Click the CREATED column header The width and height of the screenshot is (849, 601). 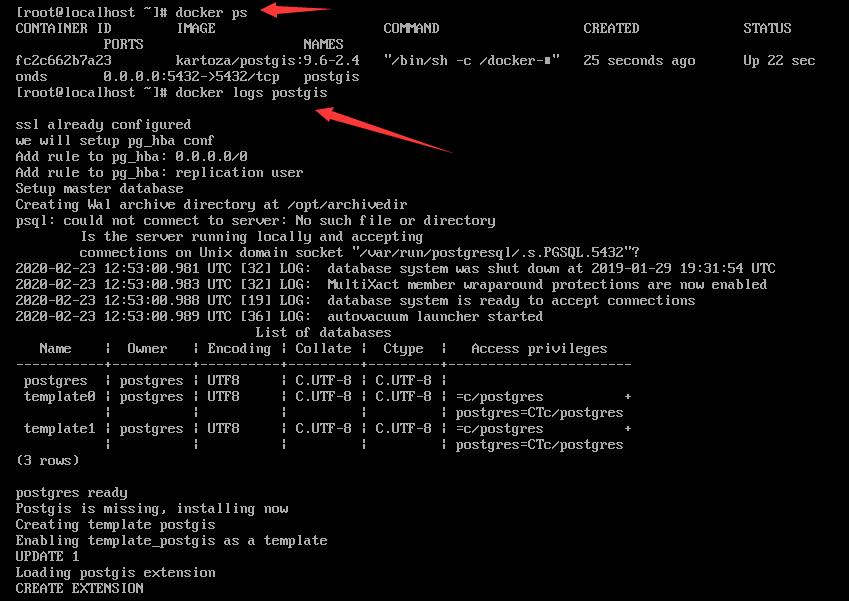(x=611, y=28)
